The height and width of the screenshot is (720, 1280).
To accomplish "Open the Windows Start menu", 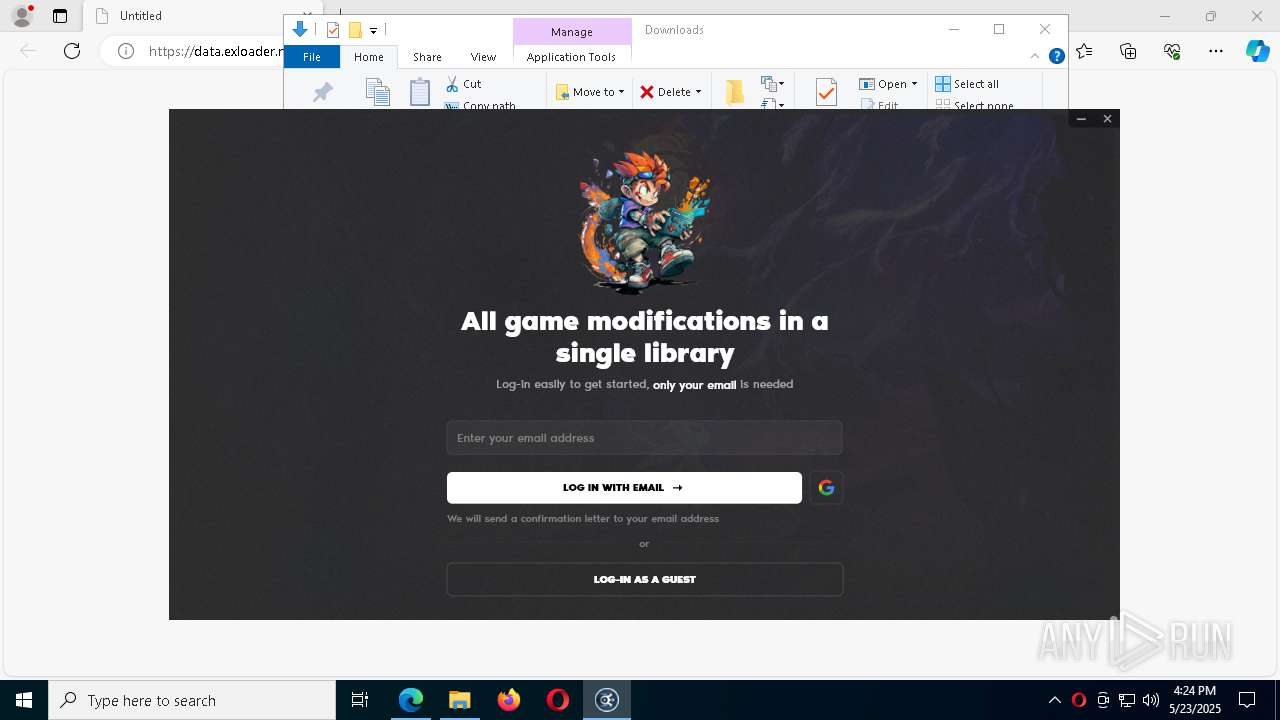I will click(x=24, y=700).
